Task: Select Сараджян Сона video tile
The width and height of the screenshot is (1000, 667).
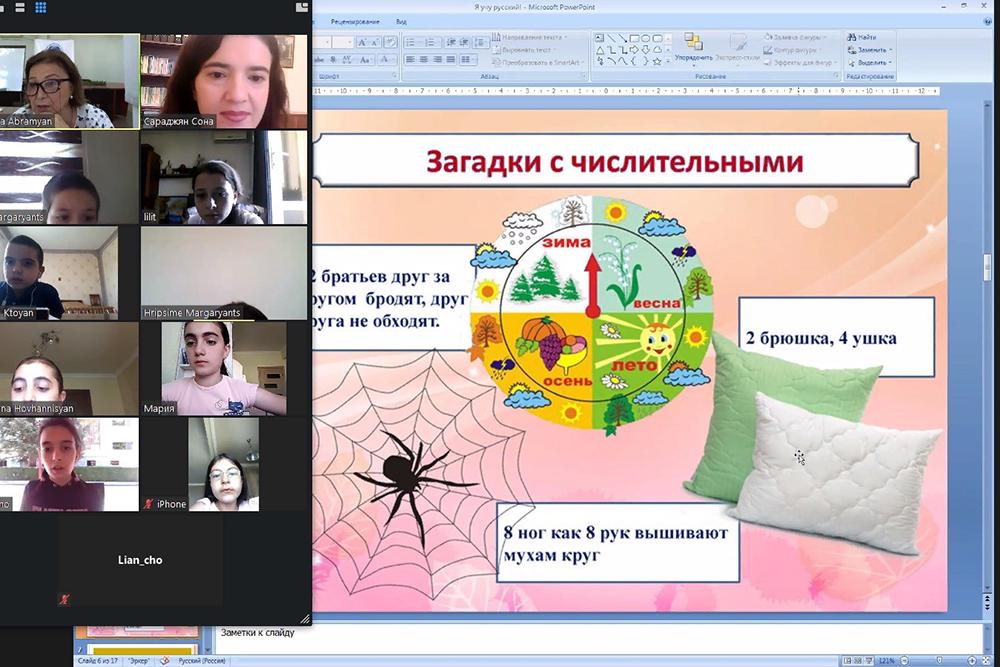Action: point(223,81)
